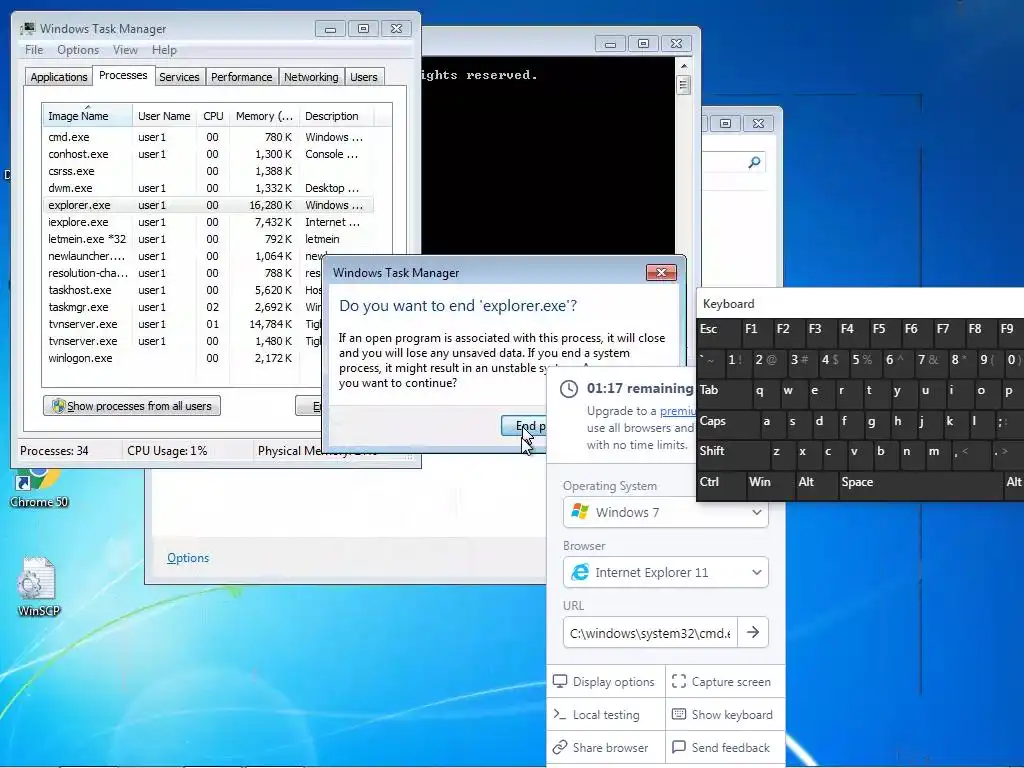This screenshot has height=768, width=1024.
Task: Click the command prompt scrollbar up arrow
Action: click(x=683, y=66)
